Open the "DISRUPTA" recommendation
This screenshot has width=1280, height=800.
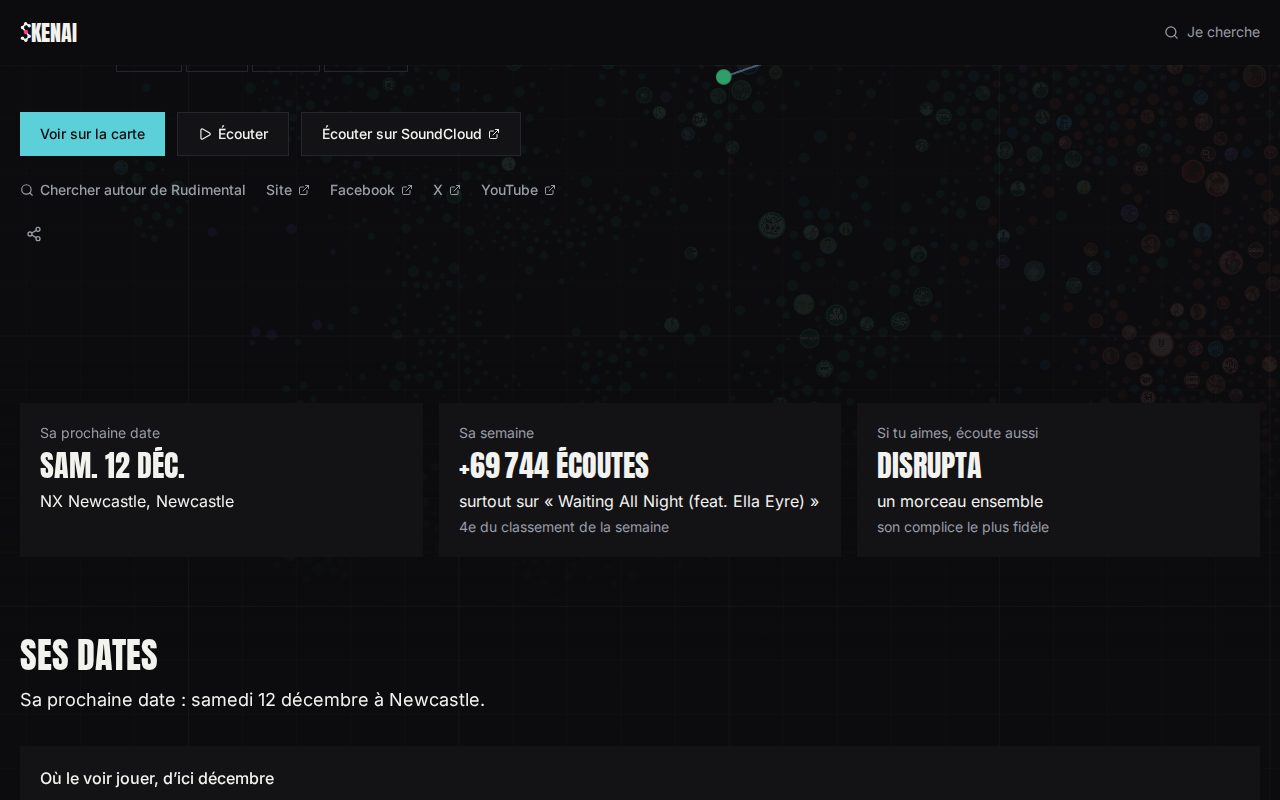(929, 466)
